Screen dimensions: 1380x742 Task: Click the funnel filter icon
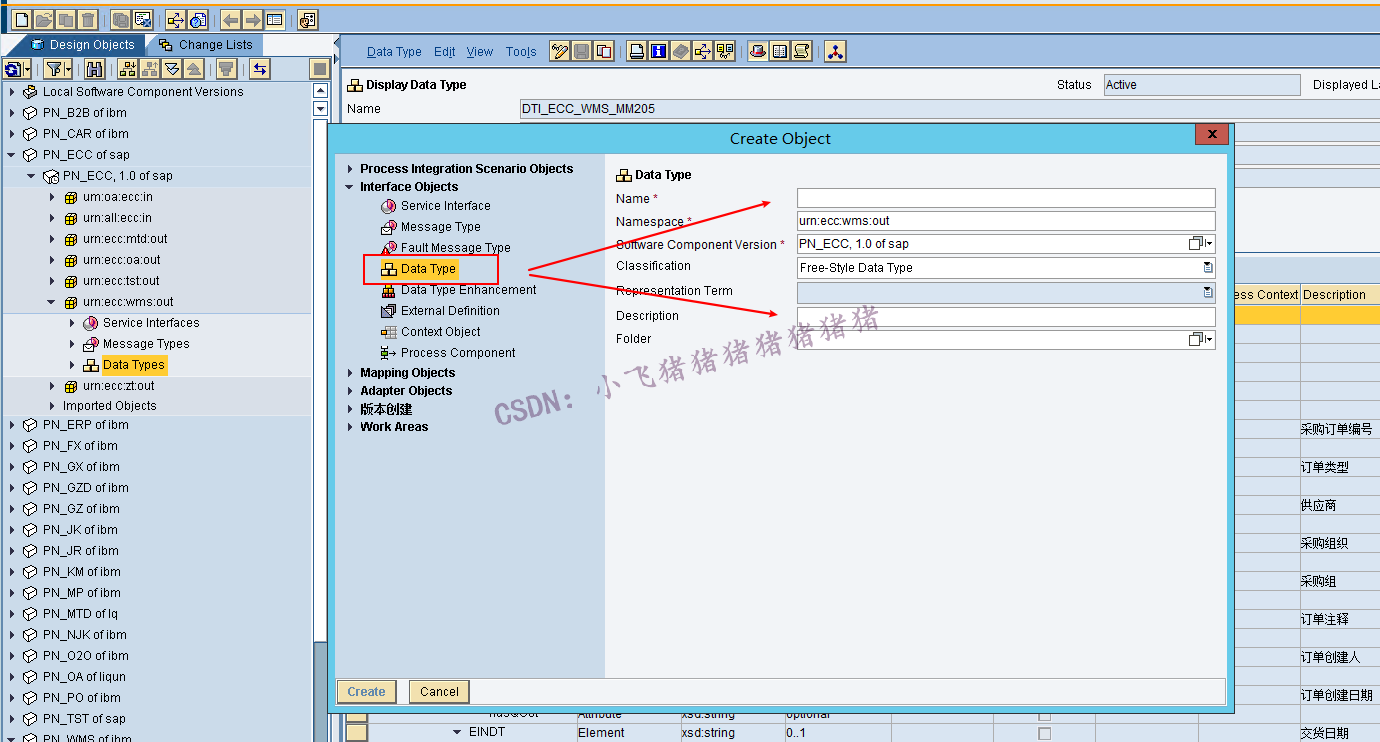point(56,69)
